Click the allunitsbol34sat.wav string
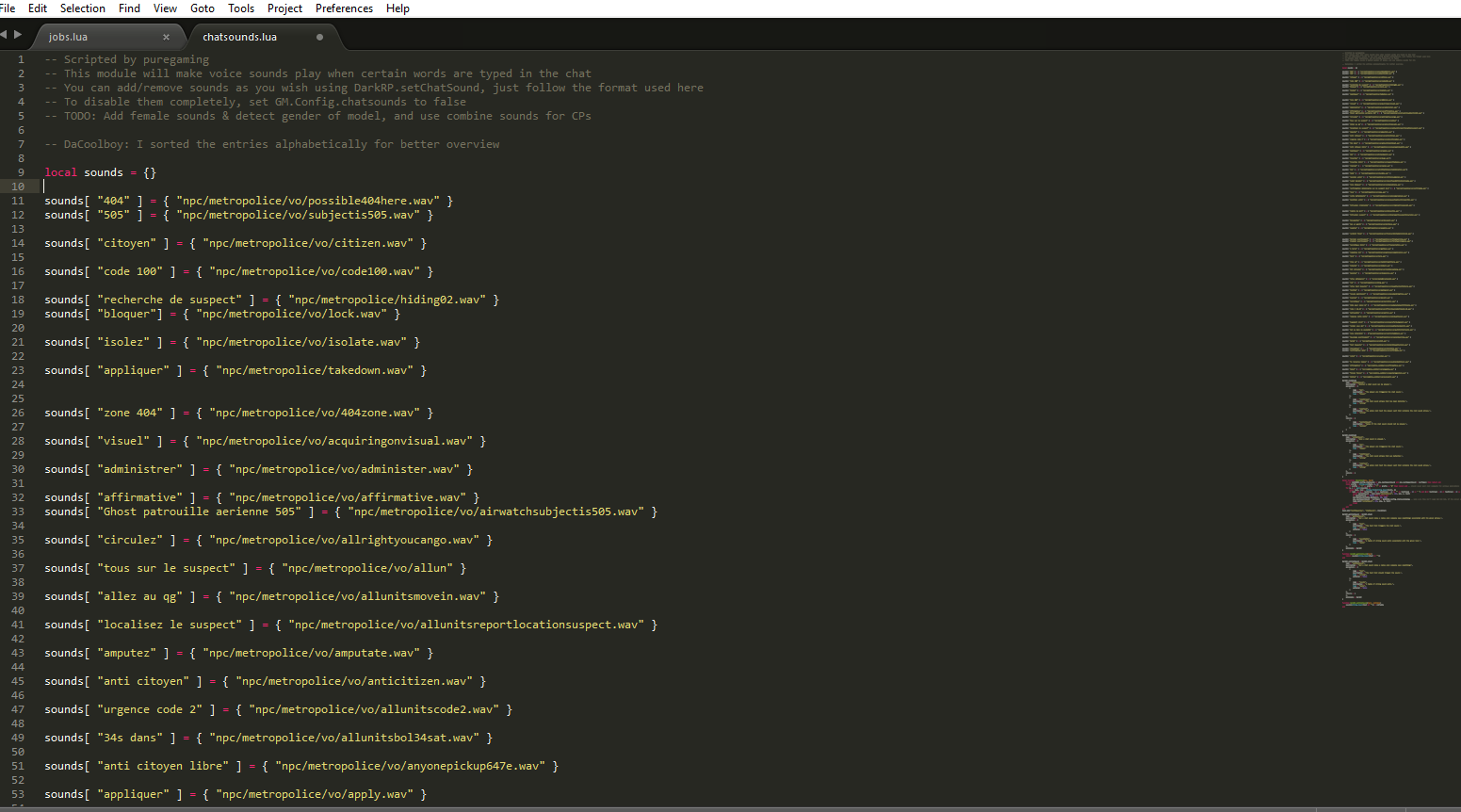Screen dimensions: 1461x812 (345, 738)
